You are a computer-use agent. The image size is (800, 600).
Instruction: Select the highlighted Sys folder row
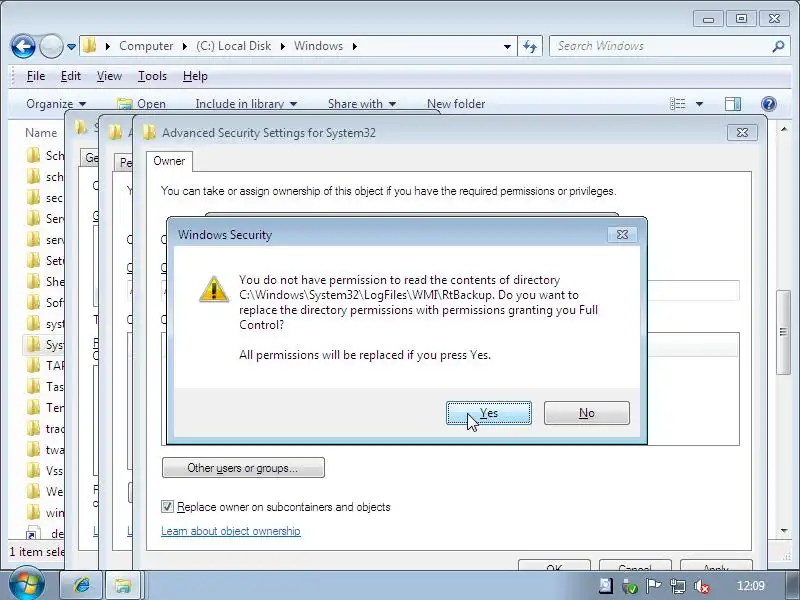(x=43, y=344)
